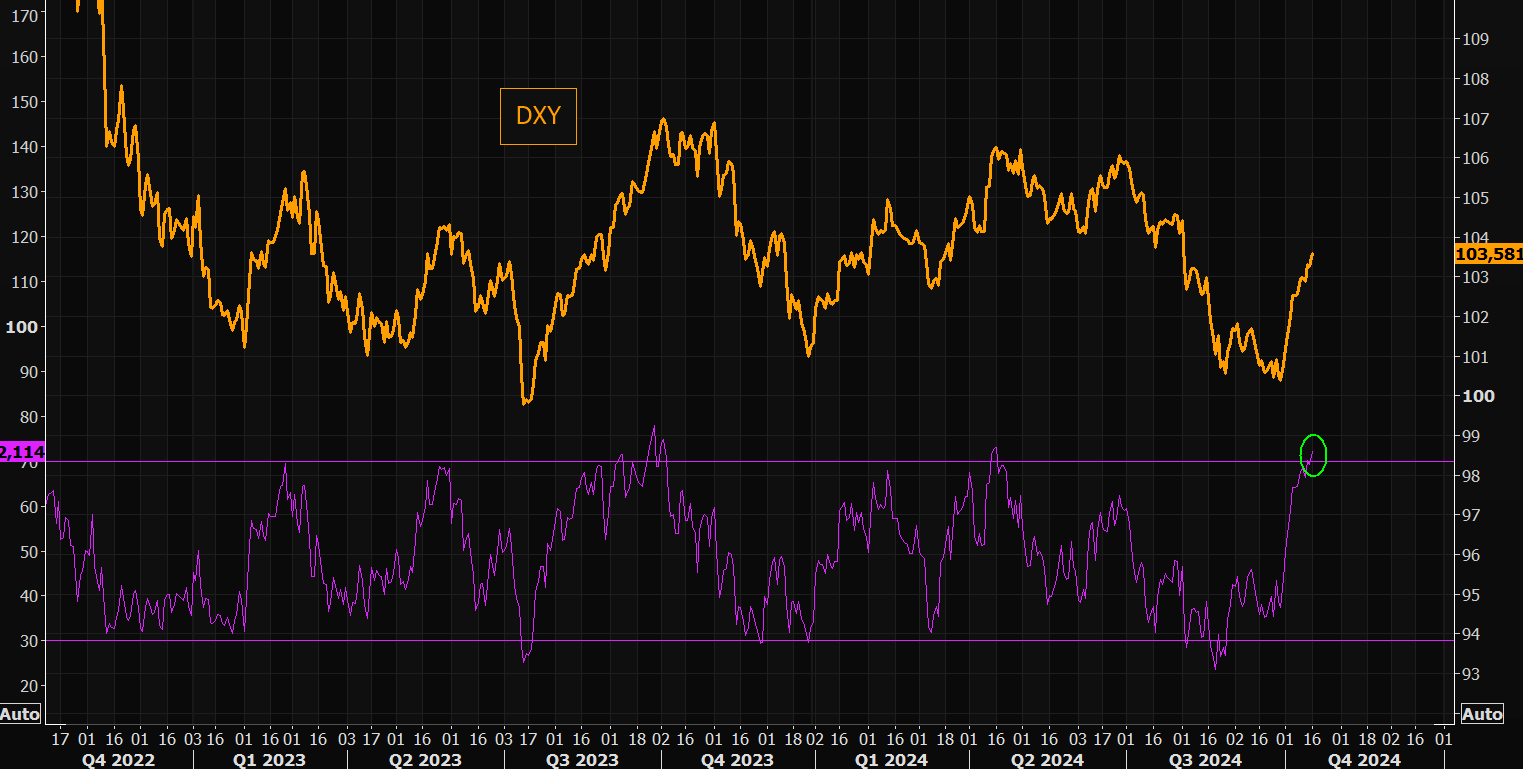Click the 40 value on the left axis

coord(30,596)
